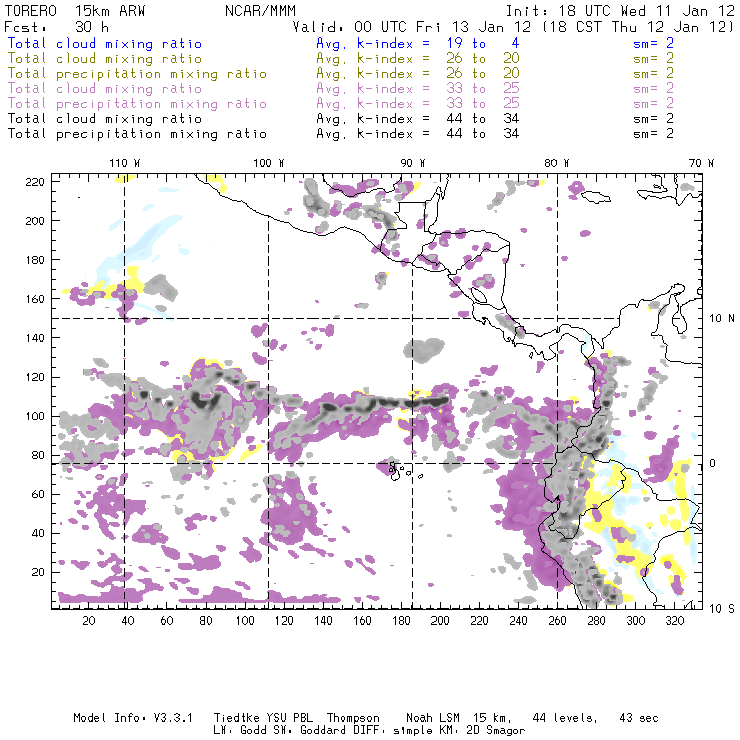740x740 pixels.
Task: Click the blue 'sm= 2' value
Action: pyautogui.click(x=653, y=43)
